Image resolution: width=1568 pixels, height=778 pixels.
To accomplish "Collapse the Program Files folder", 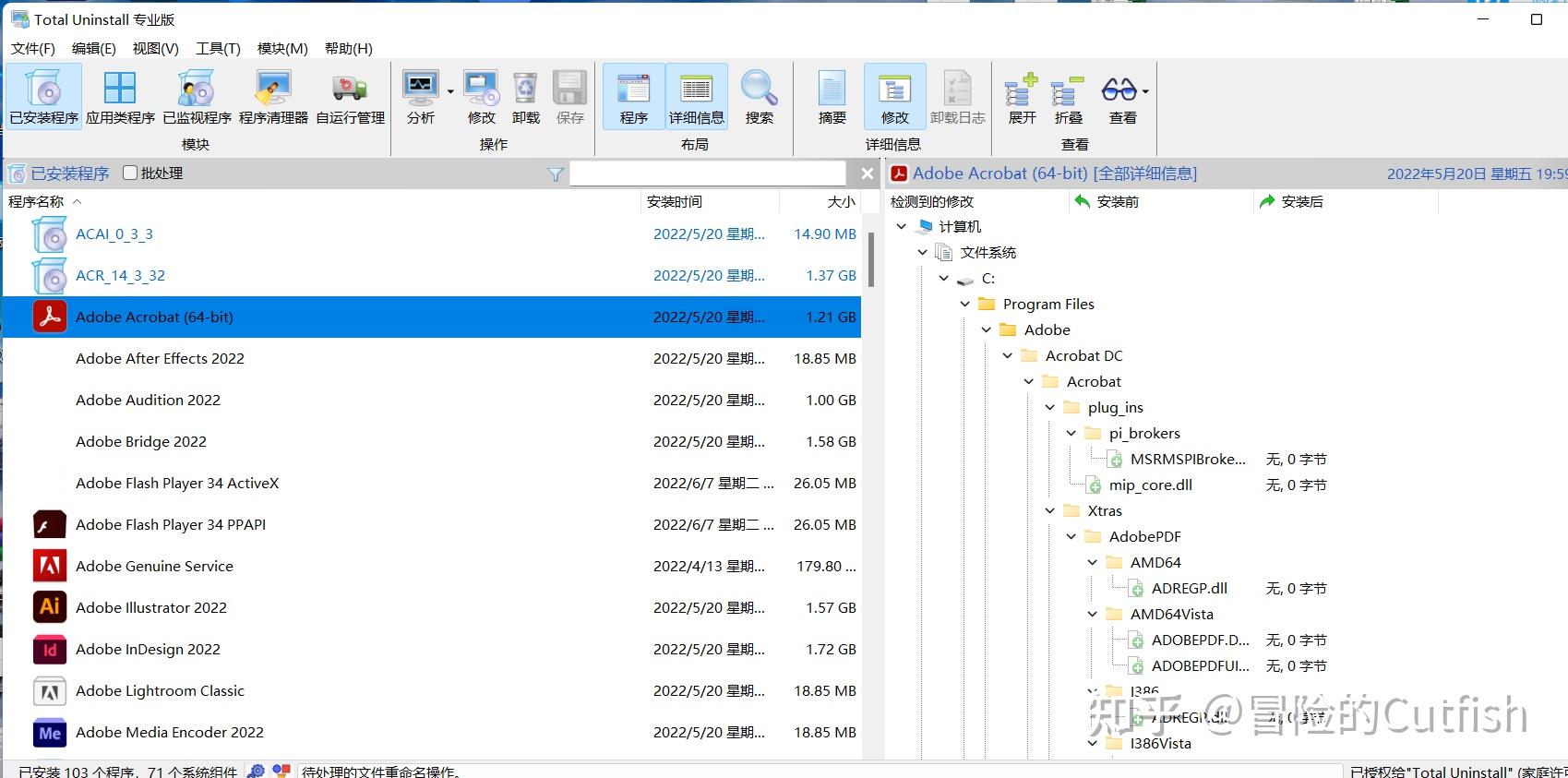I will 965,304.
